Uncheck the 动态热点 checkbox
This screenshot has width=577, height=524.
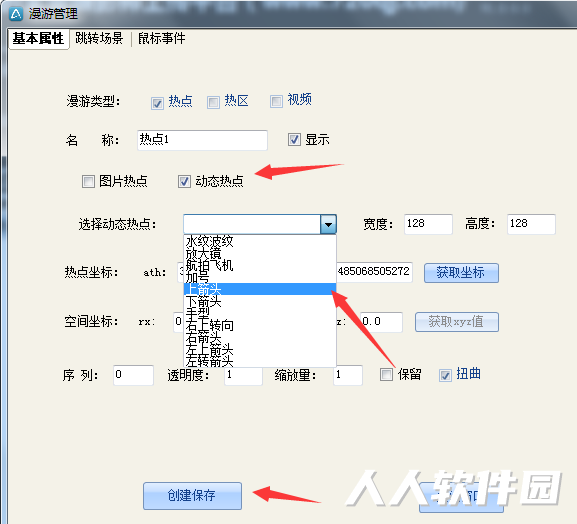pos(184,181)
